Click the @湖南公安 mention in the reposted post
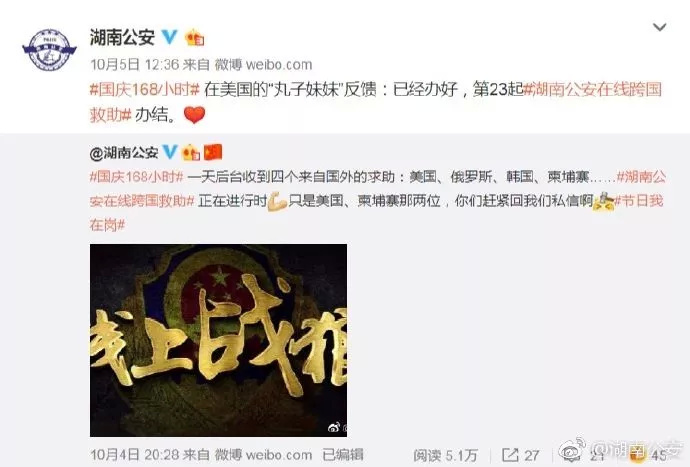Viewport: 690px width, 467px height. tap(124, 153)
